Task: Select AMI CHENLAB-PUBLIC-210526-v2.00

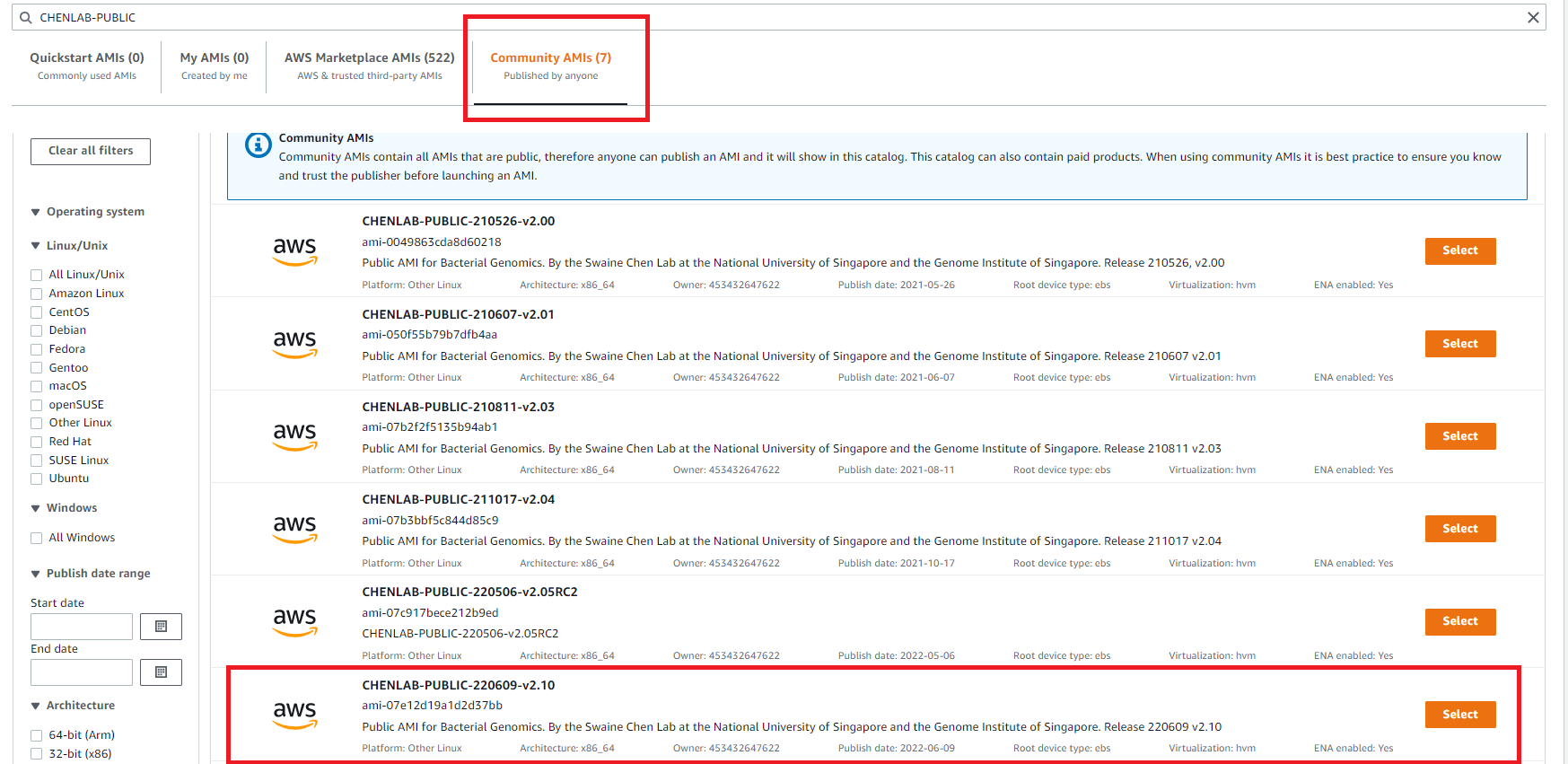Action: 1460,251
